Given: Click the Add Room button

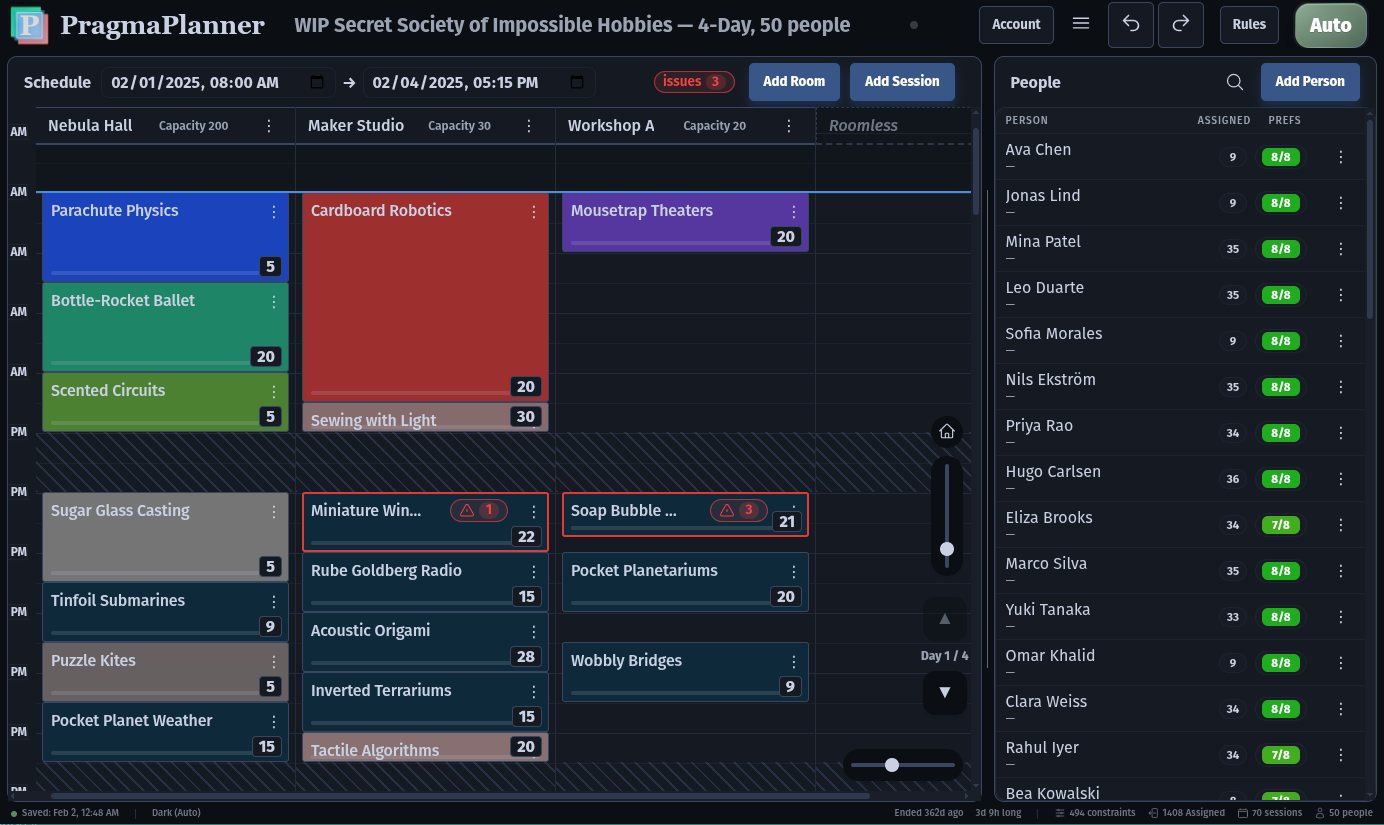Looking at the screenshot, I should coord(794,82).
